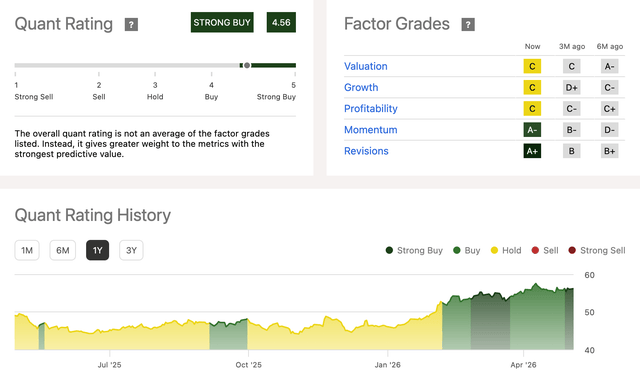Click Profitability 3M ago grade C-

(571, 109)
